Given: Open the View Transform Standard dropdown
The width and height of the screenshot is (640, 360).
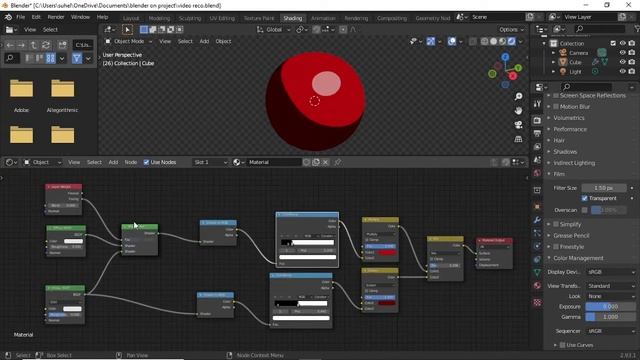Looking at the screenshot, I should 611,286.
